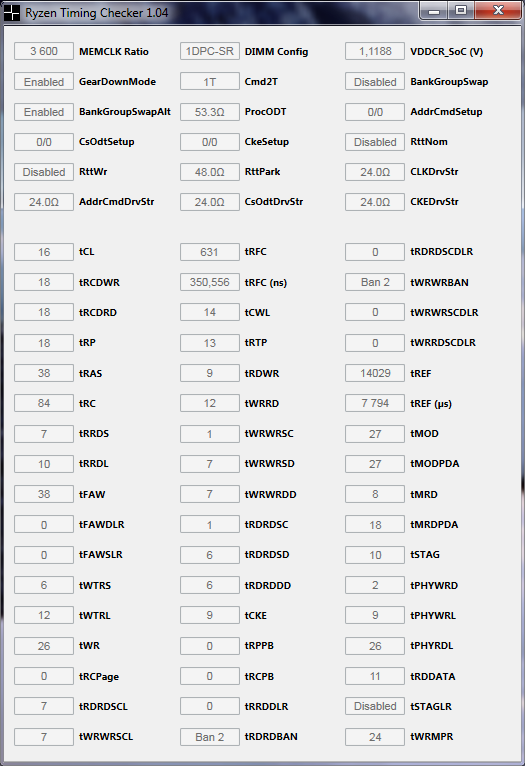
Task: Click the tFAWDLR label
Action: point(102,524)
